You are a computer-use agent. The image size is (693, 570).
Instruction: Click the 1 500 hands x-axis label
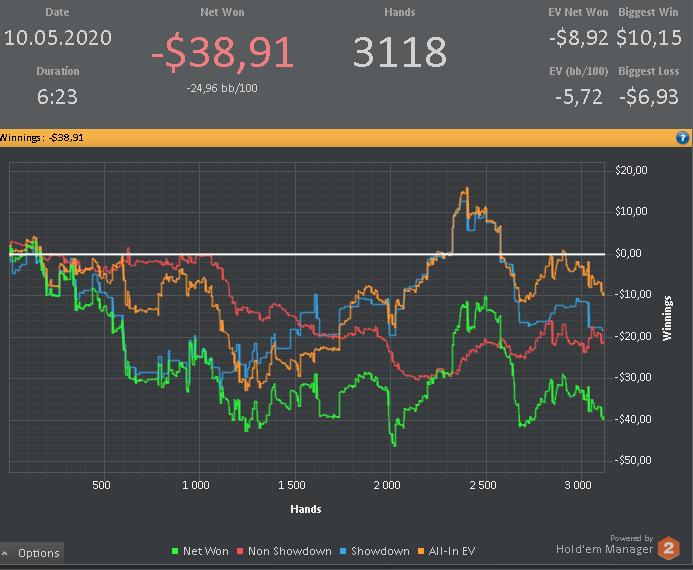pyautogui.click(x=292, y=485)
